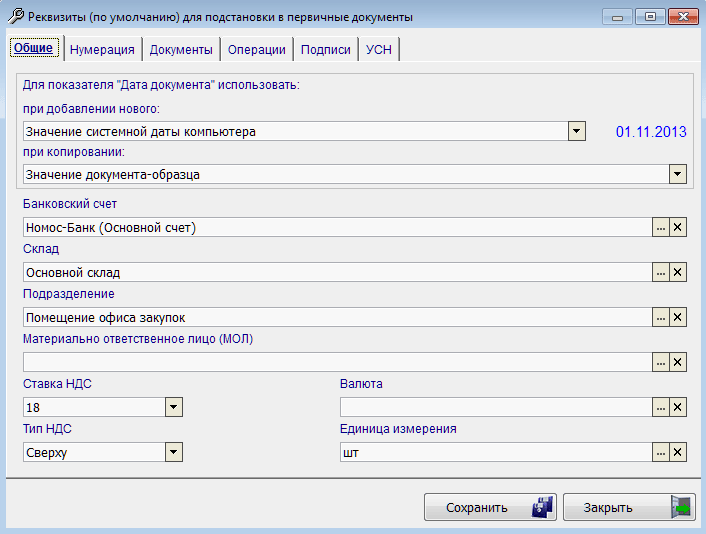Viewport: 706px width, 534px height.
Task: Clear the Единица измерения field
Action: pyautogui.click(x=678, y=453)
